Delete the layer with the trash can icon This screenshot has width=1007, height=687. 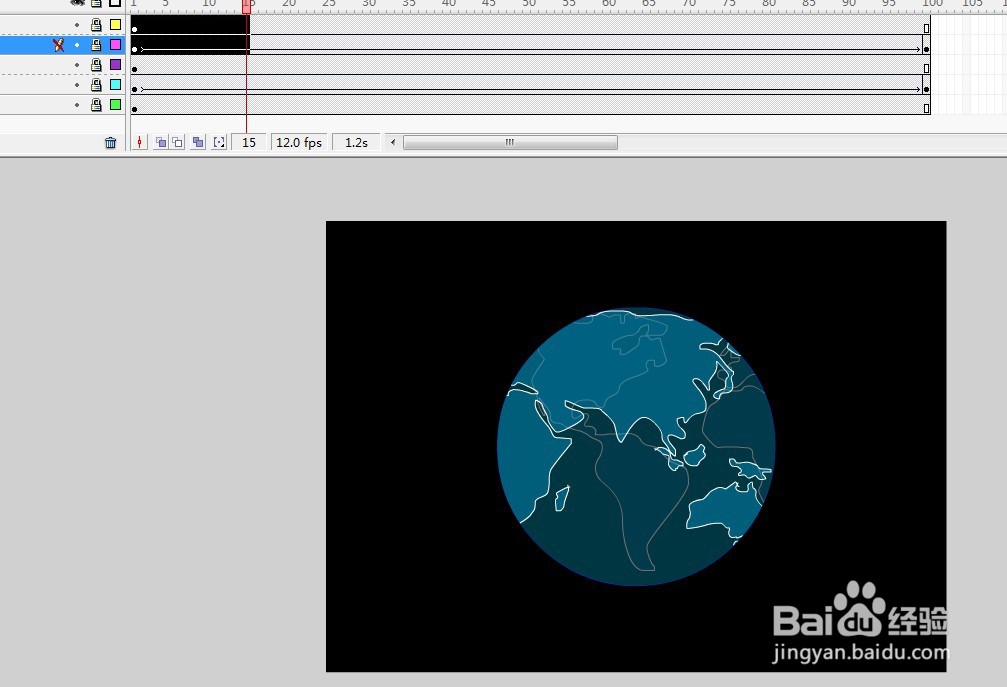coord(110,143)
